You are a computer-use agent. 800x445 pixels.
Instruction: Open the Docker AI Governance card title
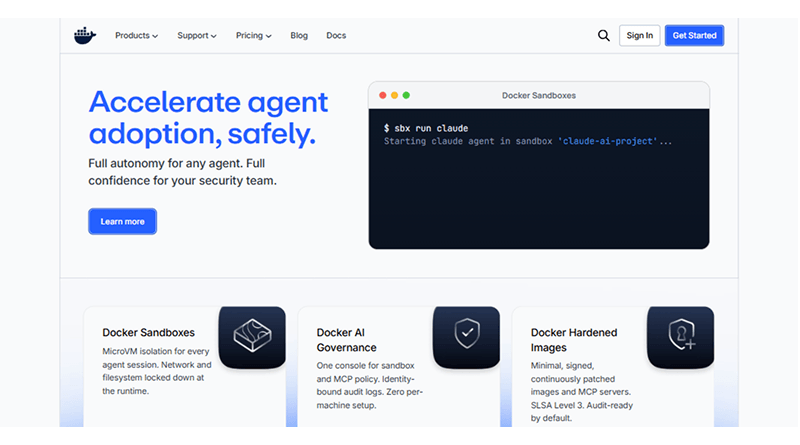point(346,340)
